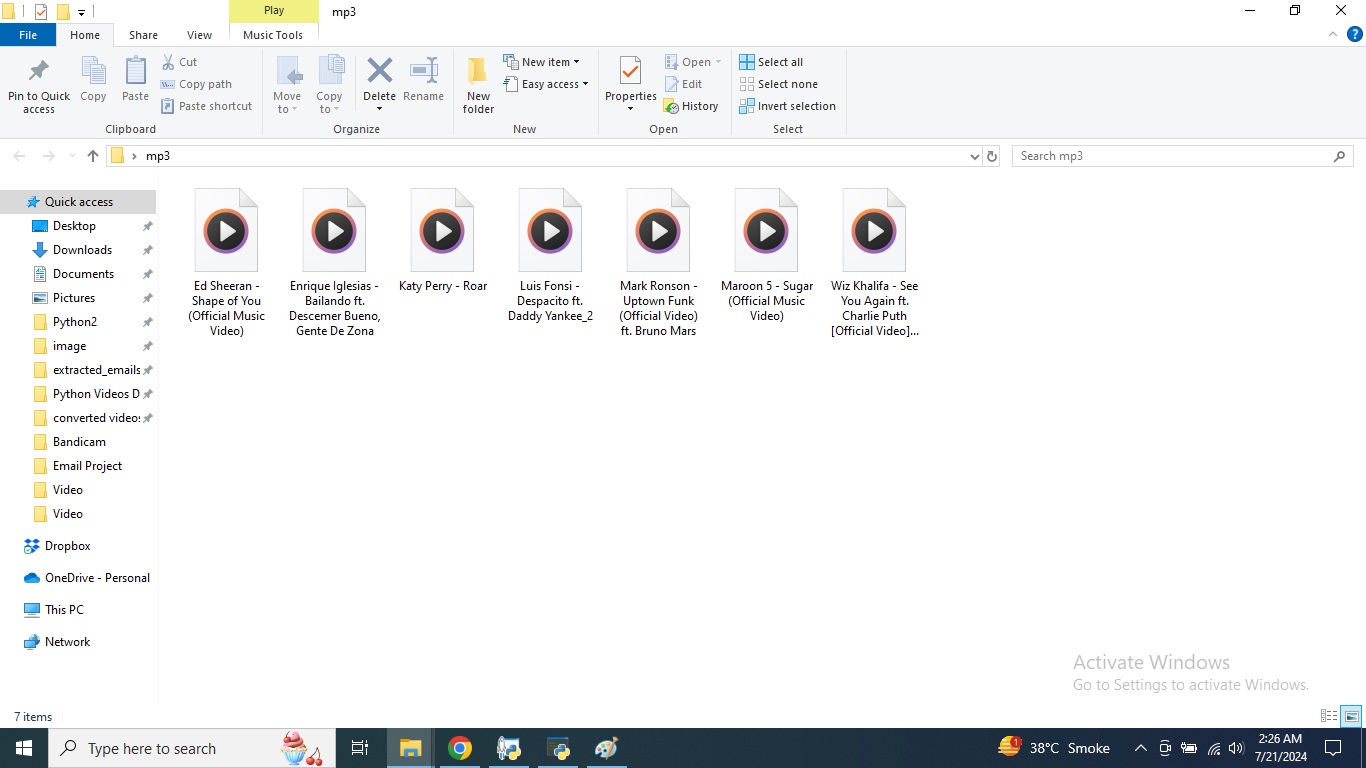
Task: Open the Bandicam folder
Action: click(79, 442)
